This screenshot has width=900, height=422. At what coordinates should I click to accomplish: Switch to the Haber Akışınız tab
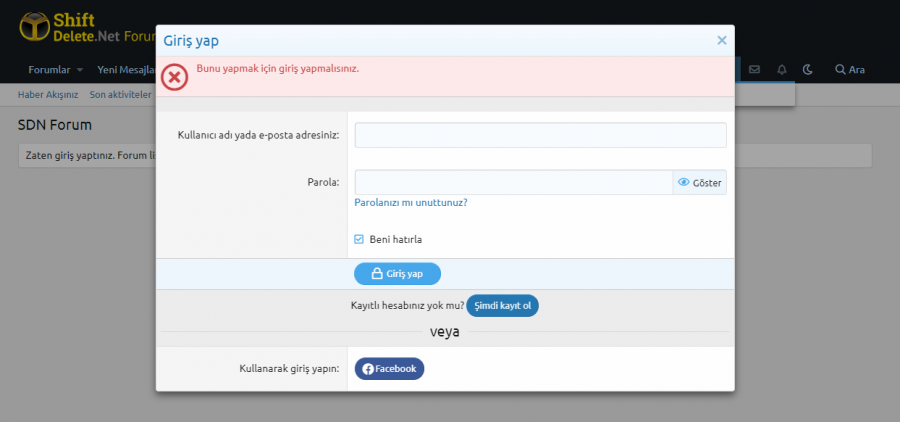point(48,95)
